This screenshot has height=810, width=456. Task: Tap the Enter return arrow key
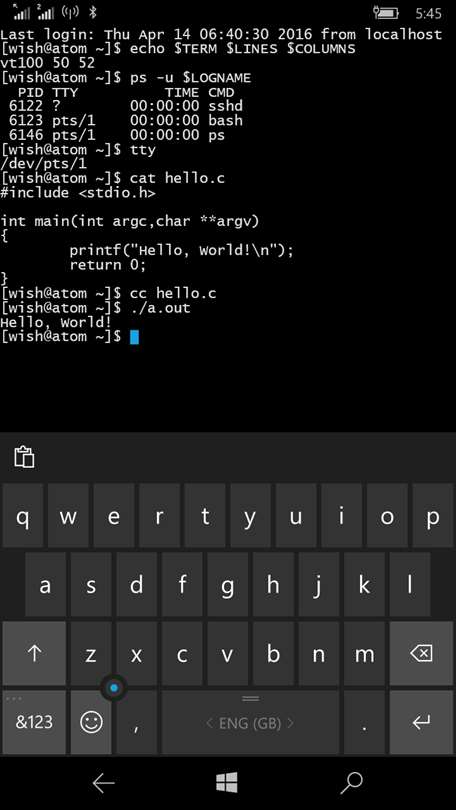421,722
